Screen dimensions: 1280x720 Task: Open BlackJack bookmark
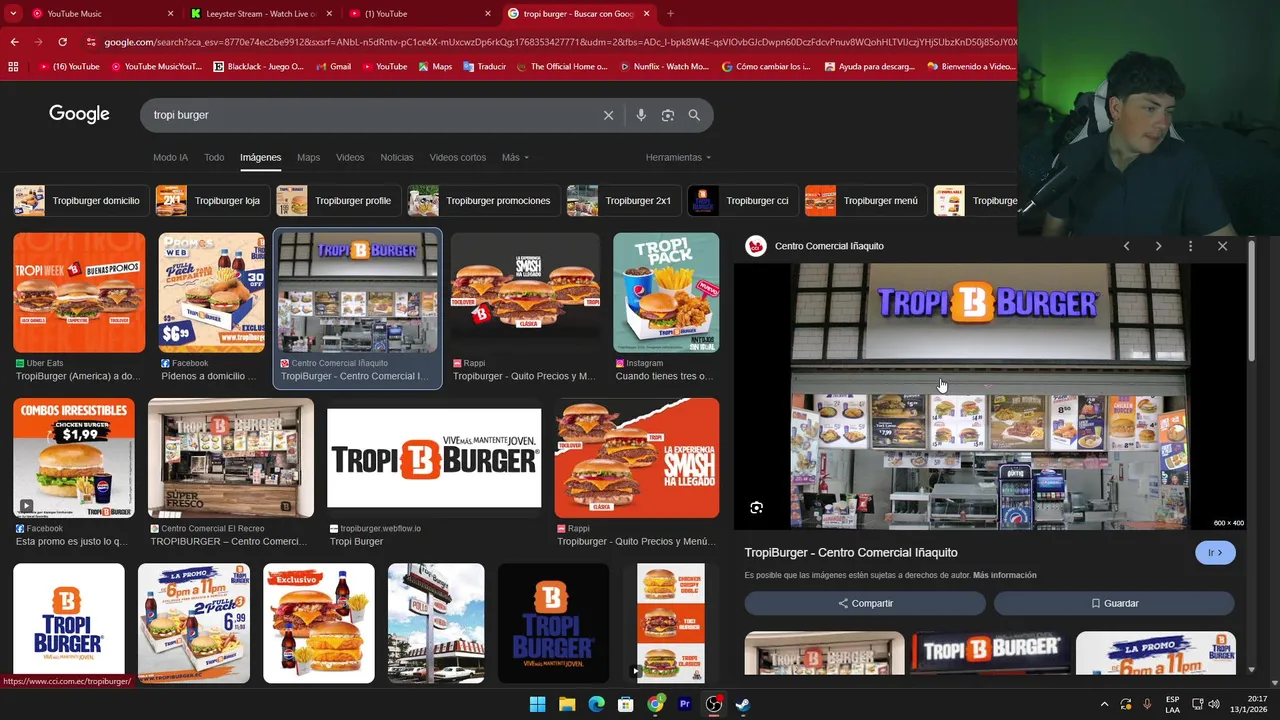click(x=259, y=67)
